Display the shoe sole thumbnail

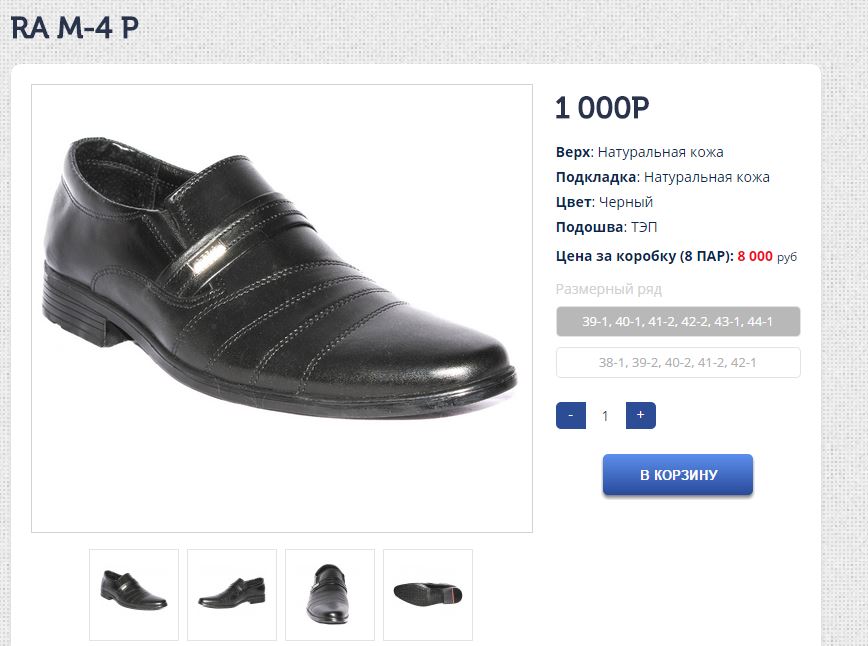pos(428,594)
